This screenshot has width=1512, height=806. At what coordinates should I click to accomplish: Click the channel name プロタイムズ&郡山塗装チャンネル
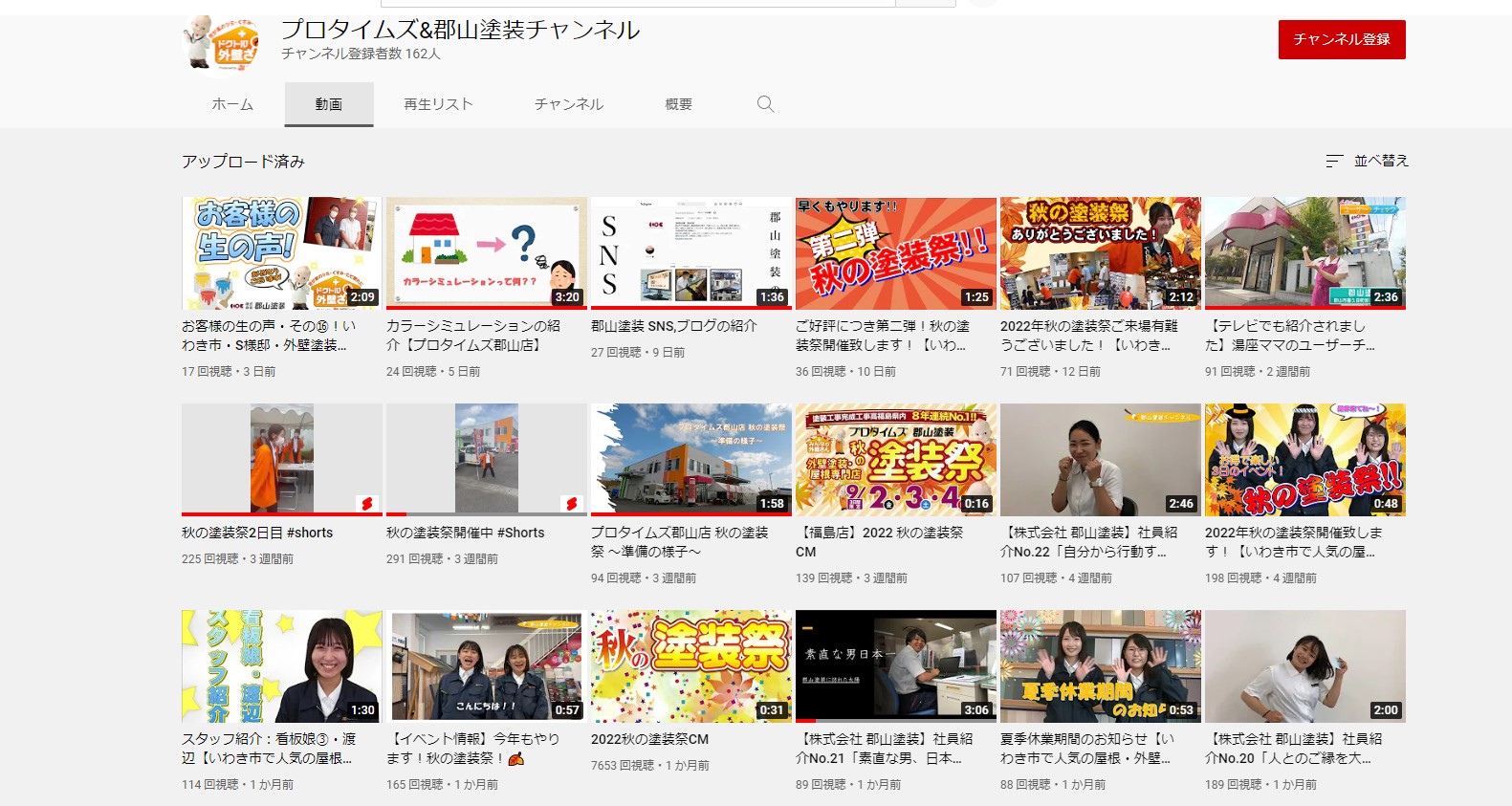pyautogui.click(x=460, y=30)
